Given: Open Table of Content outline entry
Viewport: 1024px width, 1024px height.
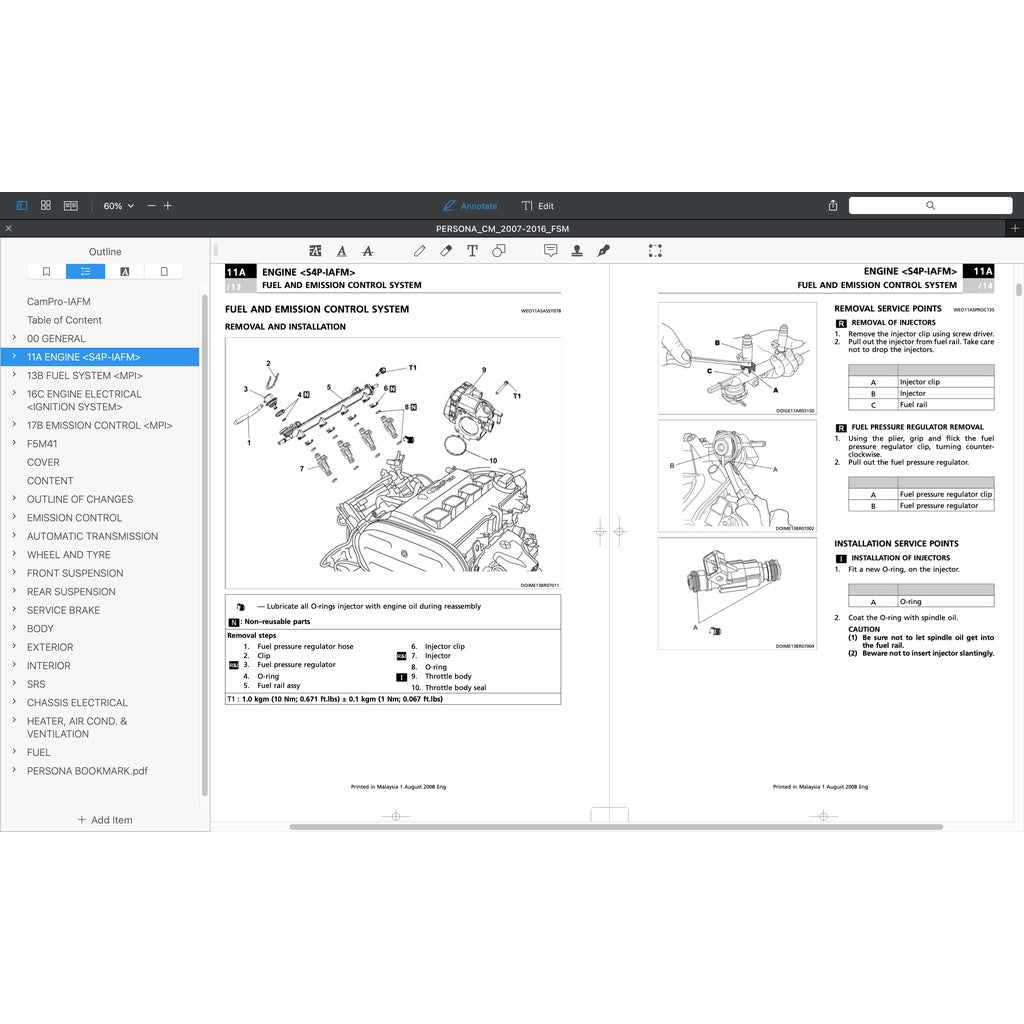Looking at the screenshot, I should 64,320.
